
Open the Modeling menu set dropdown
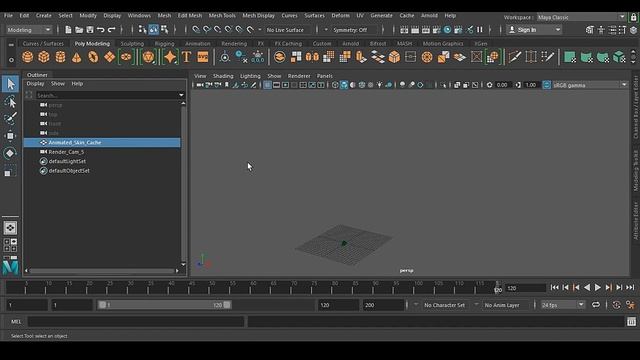pos(29,30)
